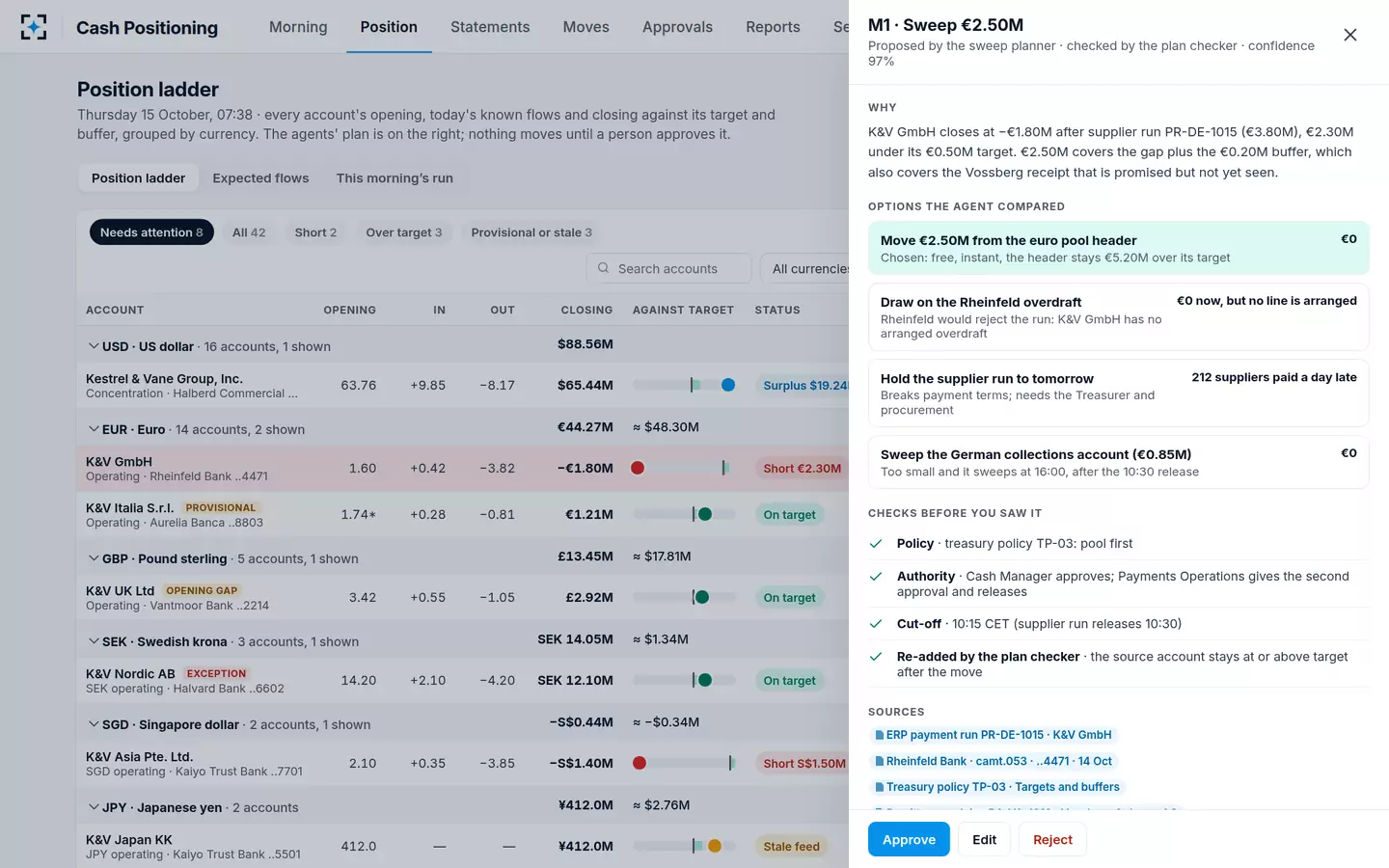
Task: Close the M1 Sweep detail panel
Action: click(1350, 35)
